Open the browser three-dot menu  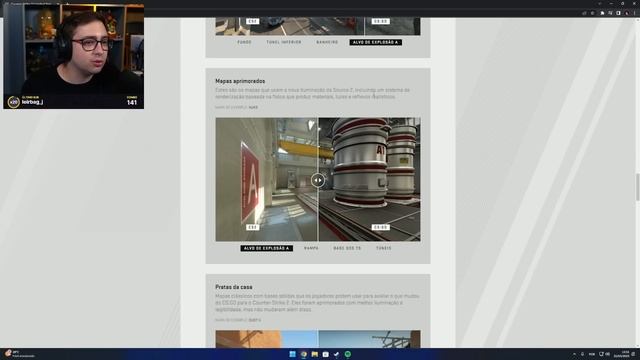(635, 13)
